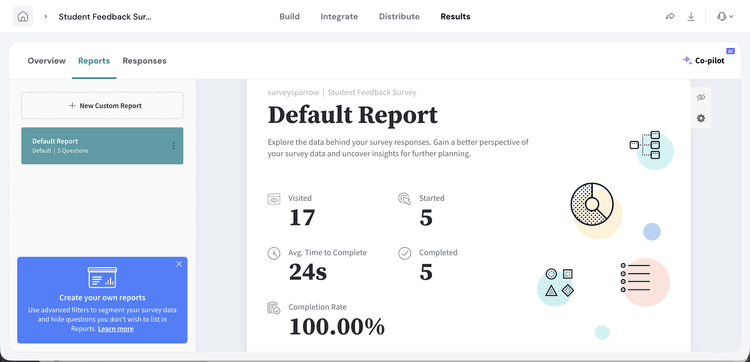
Task: Click the share arrow icon
Action: (x=670, y=17)
